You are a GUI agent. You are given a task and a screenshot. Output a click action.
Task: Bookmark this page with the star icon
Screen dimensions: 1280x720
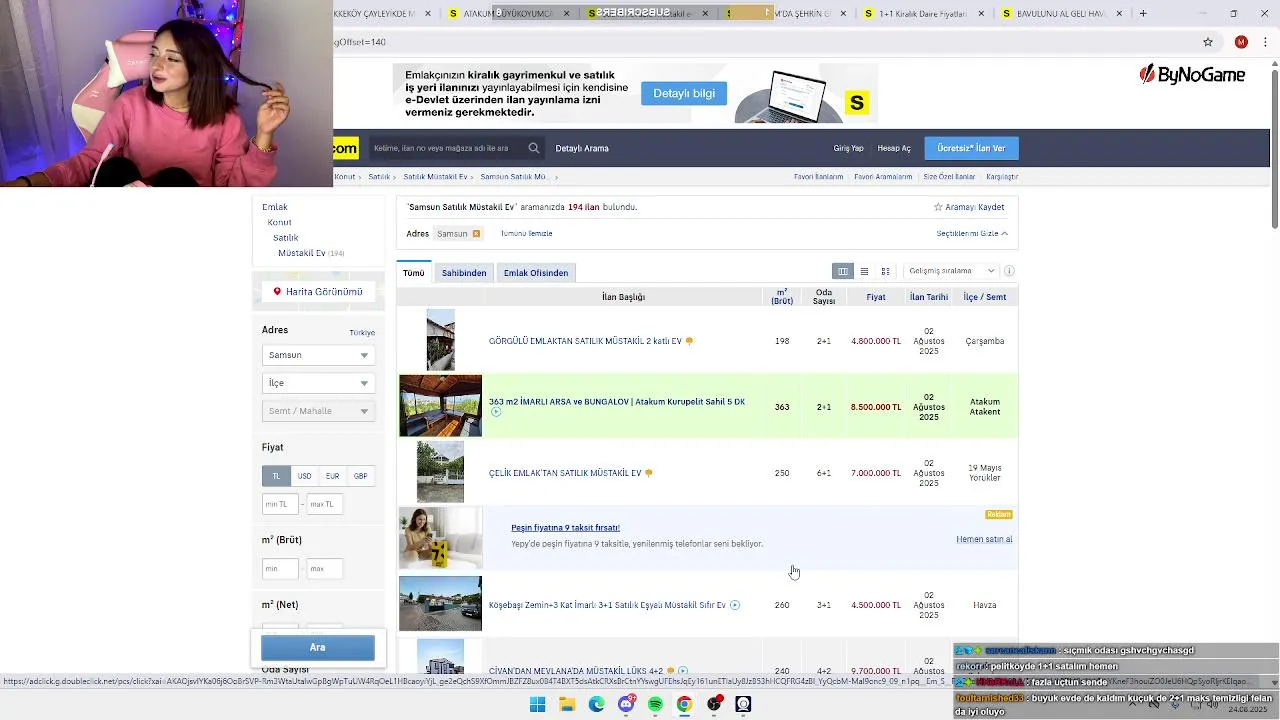pos(1208,42)
